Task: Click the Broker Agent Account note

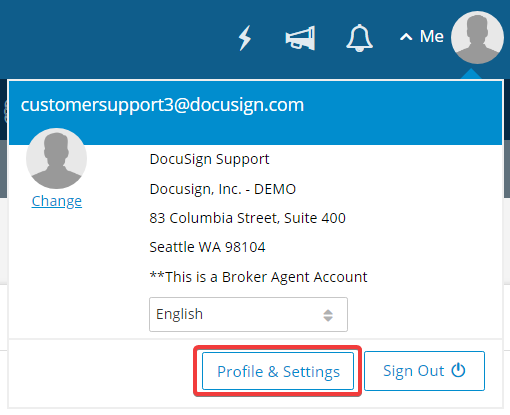Action: coord(258,277)
